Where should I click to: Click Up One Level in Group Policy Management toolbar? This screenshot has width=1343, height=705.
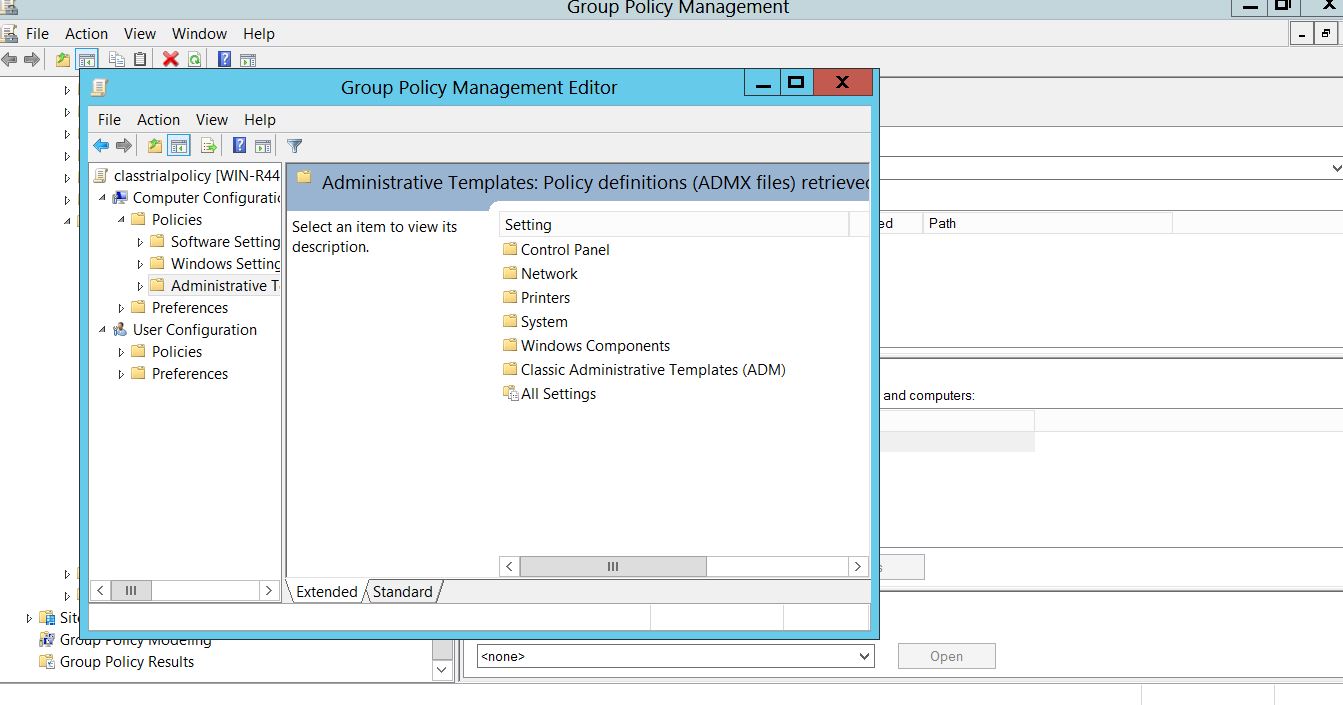click(63, 59)
